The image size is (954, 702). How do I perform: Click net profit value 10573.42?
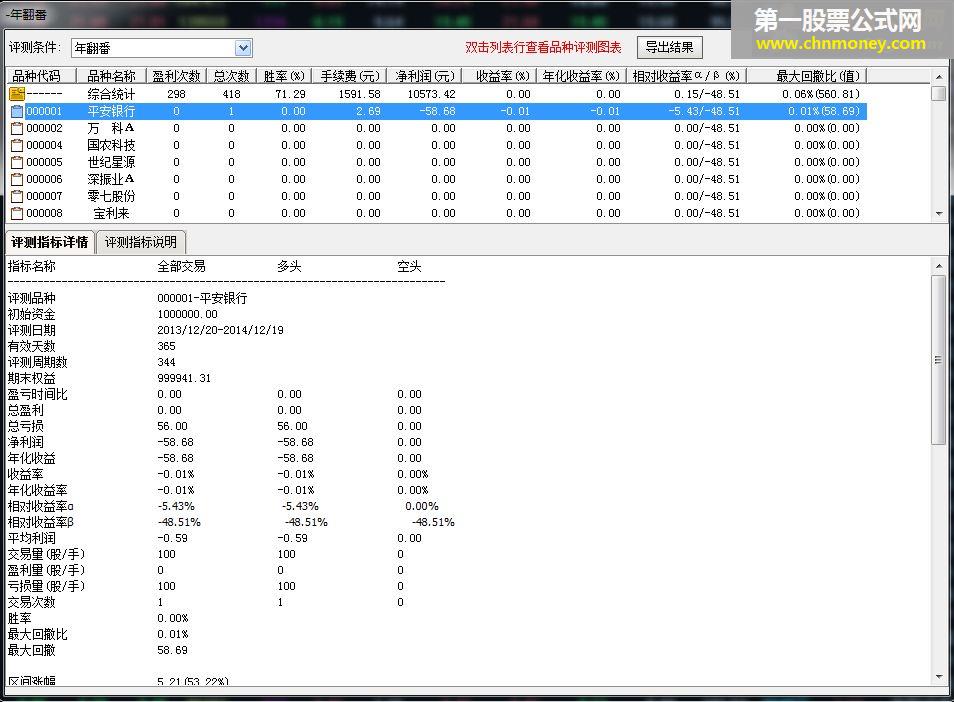(x=431, y=94)
